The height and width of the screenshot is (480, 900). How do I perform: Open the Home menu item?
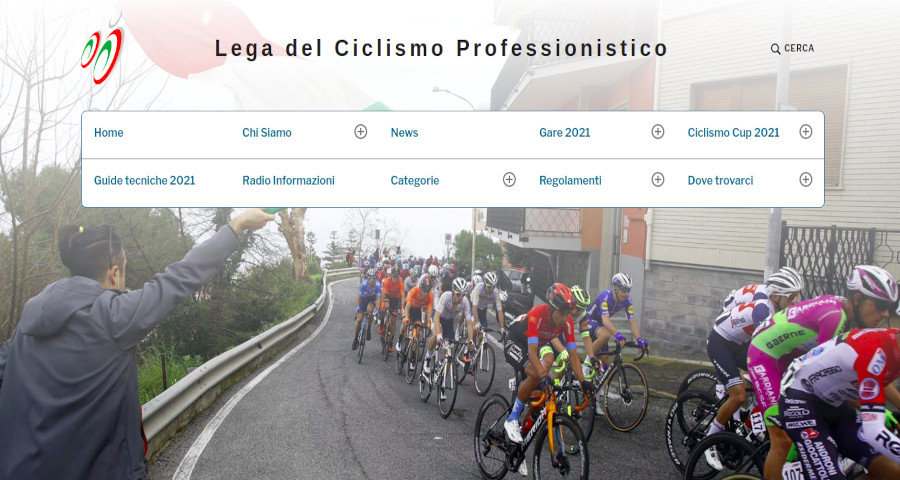point(108,133)
